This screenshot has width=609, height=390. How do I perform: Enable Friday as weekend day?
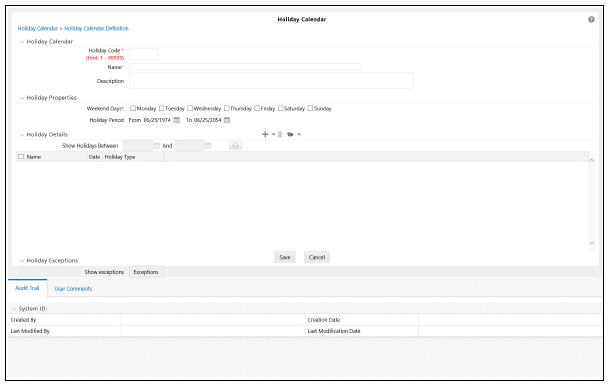click(x=257, y=108)
